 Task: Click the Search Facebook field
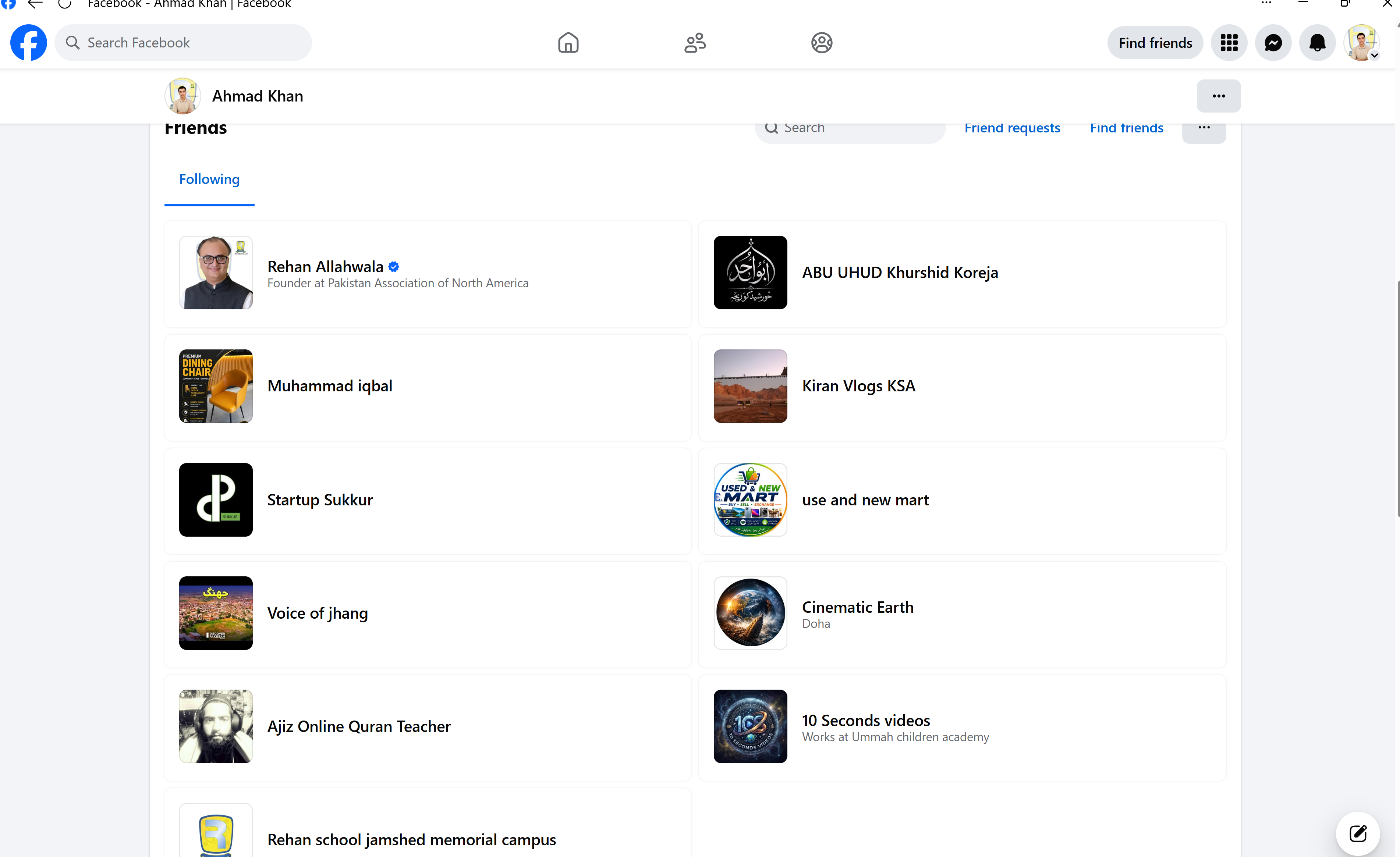point(183,43)
